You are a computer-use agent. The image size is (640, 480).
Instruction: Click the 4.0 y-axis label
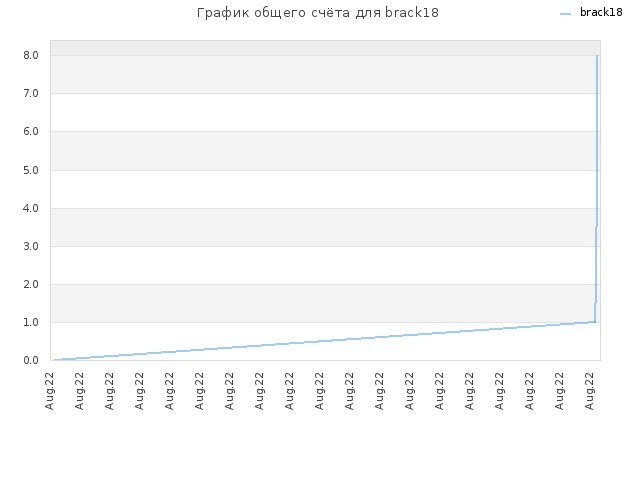pyautogui.click(x=31, y=208)
